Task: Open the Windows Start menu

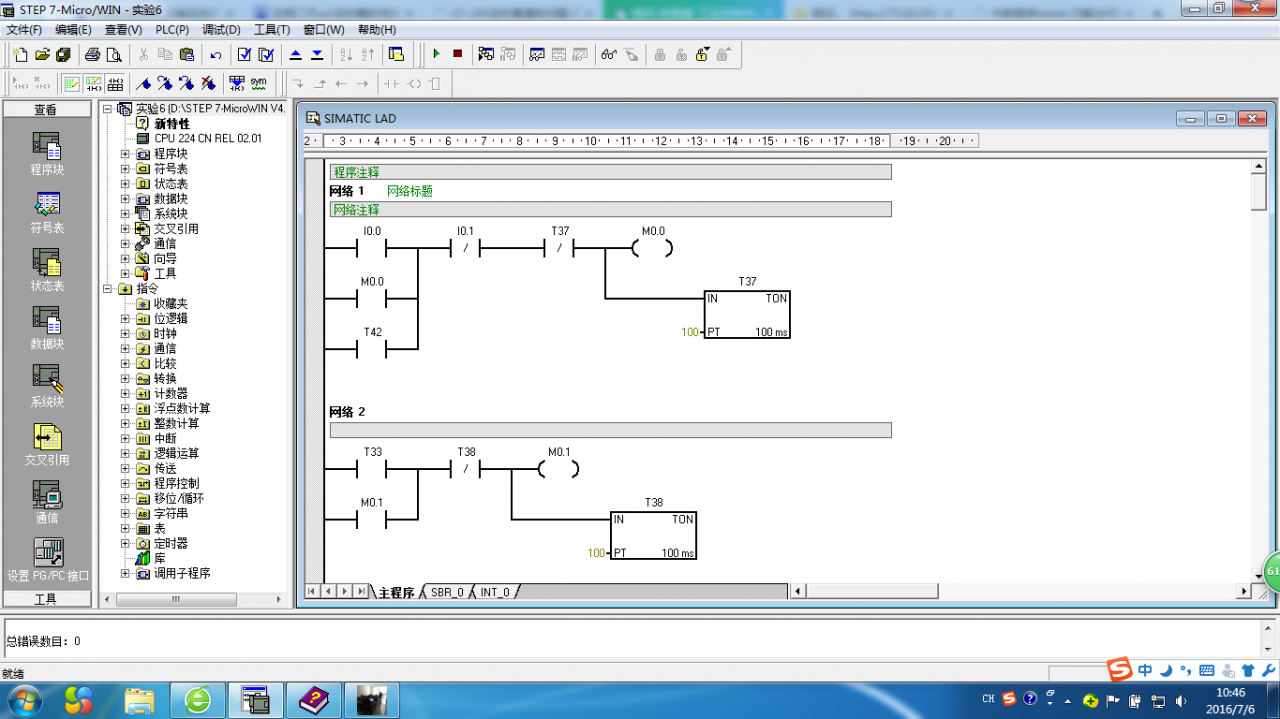Action: pos(22,699)
